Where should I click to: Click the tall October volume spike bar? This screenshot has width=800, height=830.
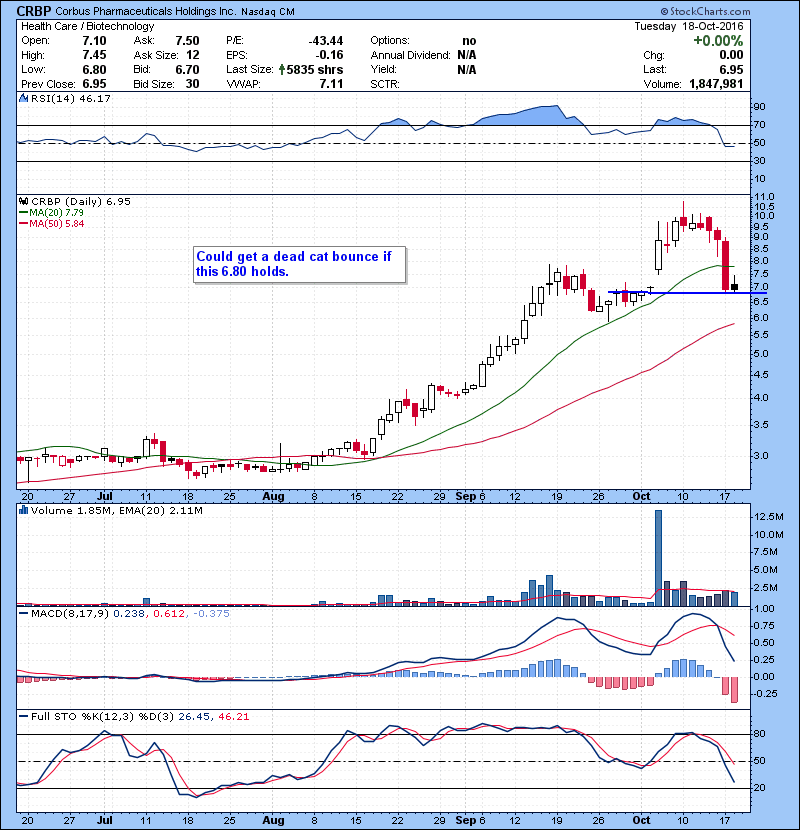click(658, 558)
